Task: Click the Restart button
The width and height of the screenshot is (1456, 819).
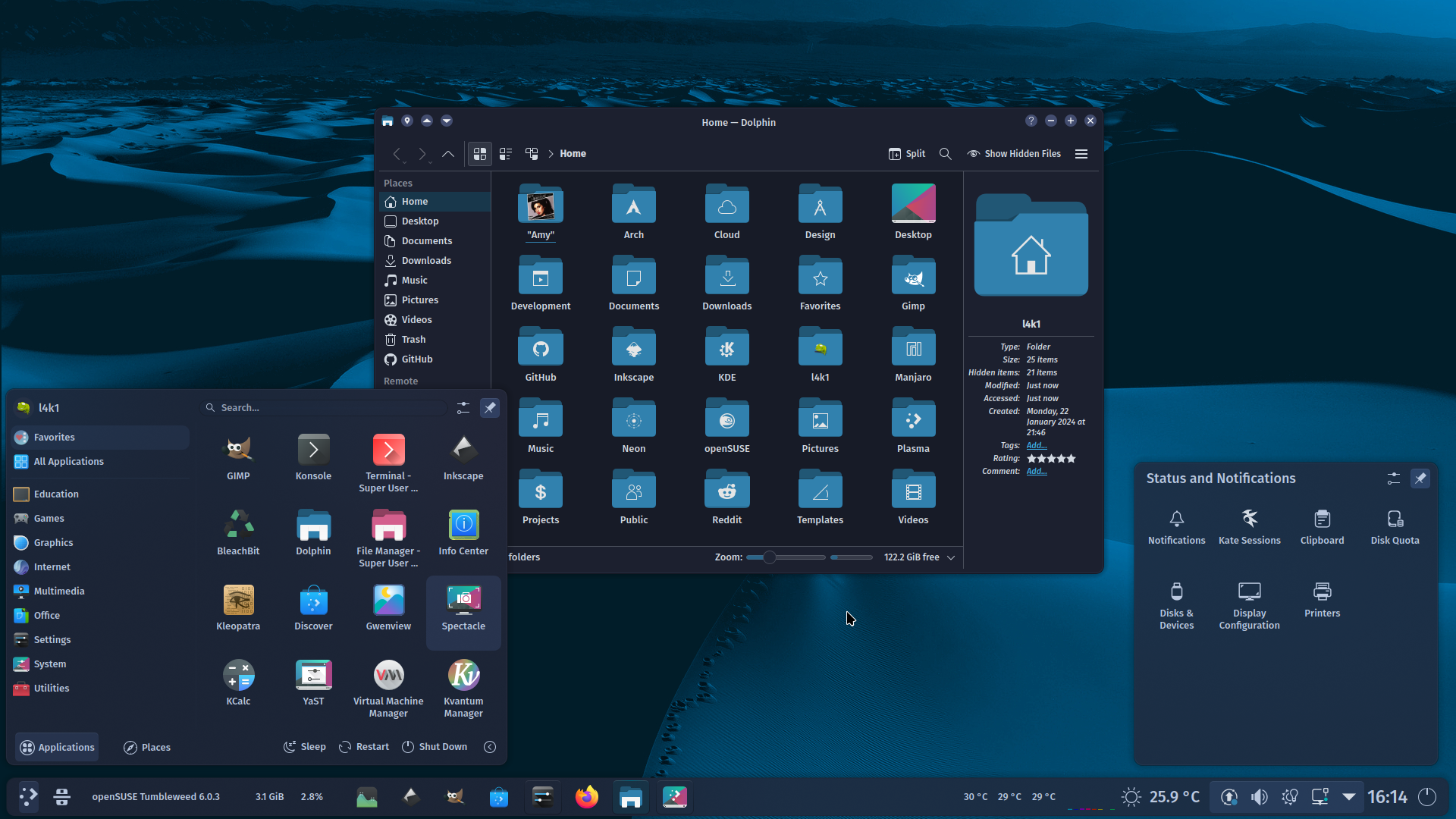Action: [364, 747]
